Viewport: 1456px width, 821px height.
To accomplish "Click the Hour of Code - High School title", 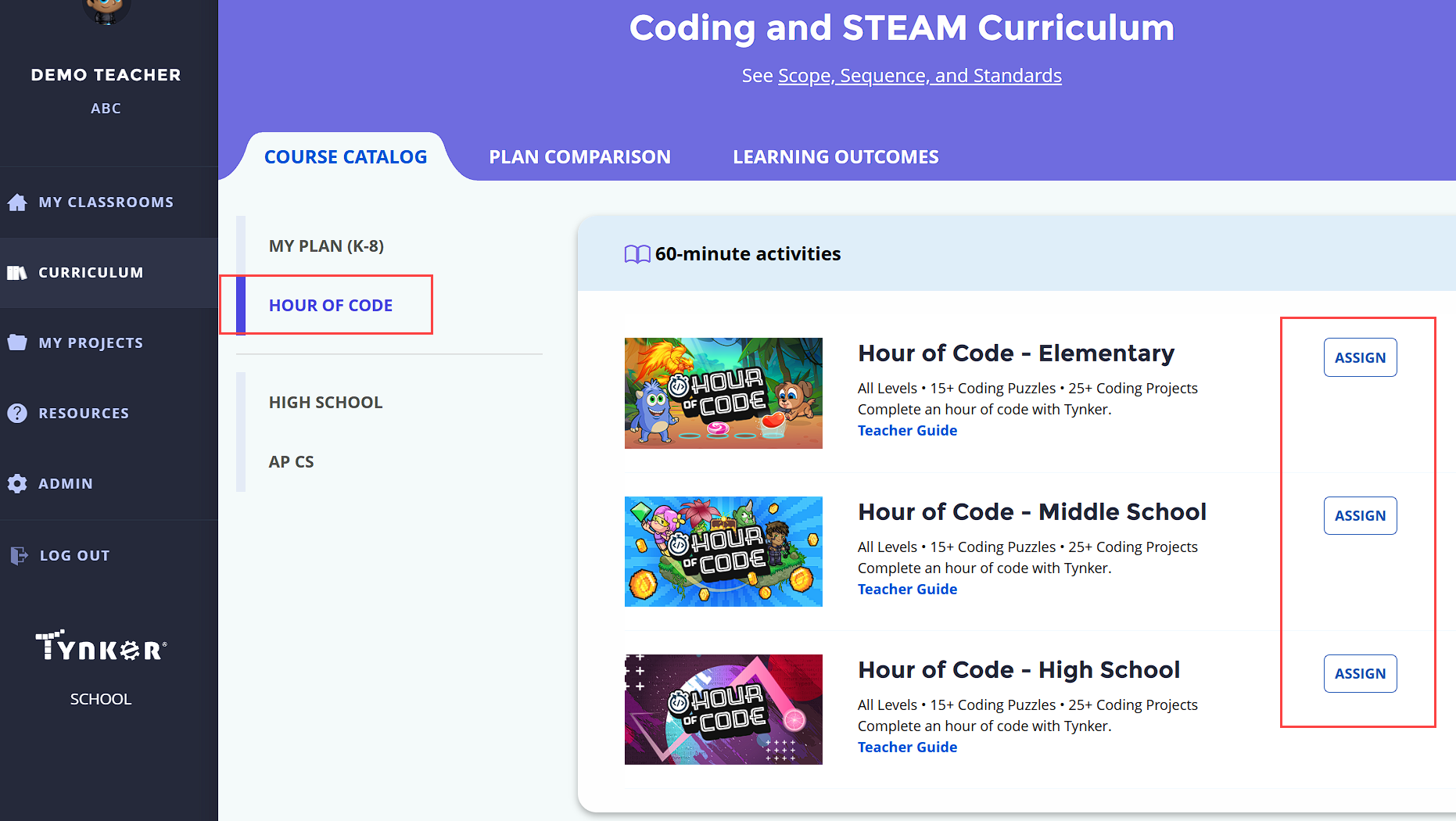I will pyautogui.click(x=1019, y=670).
